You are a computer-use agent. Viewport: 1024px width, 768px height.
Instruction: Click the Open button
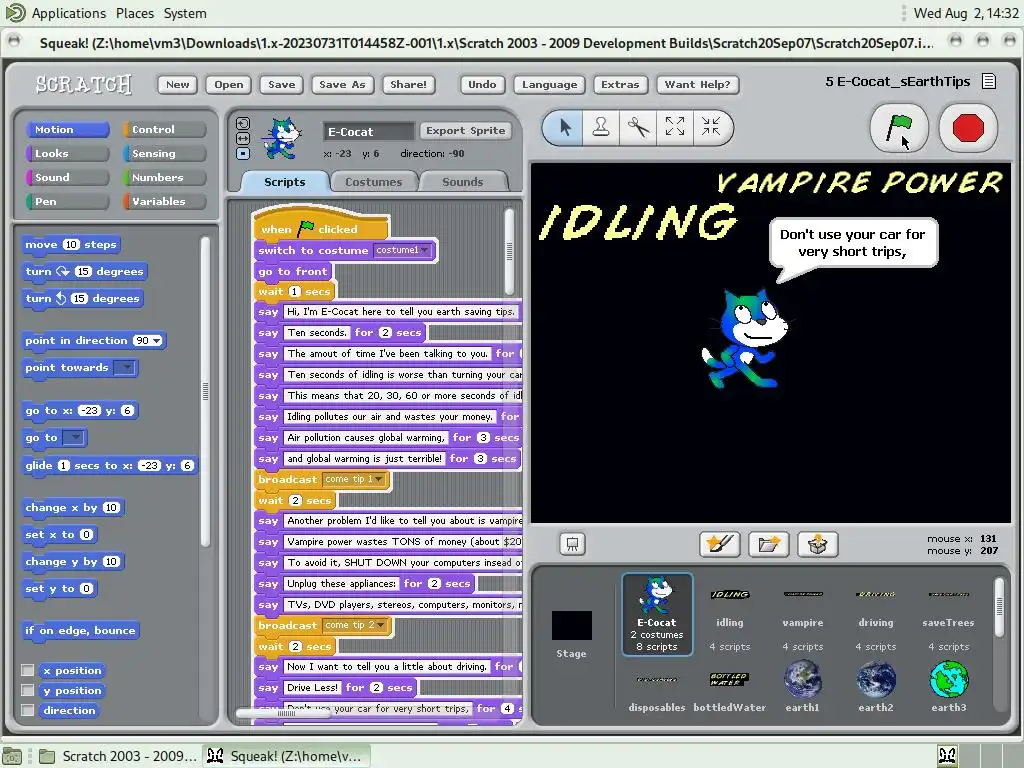(x=229, y=84)
